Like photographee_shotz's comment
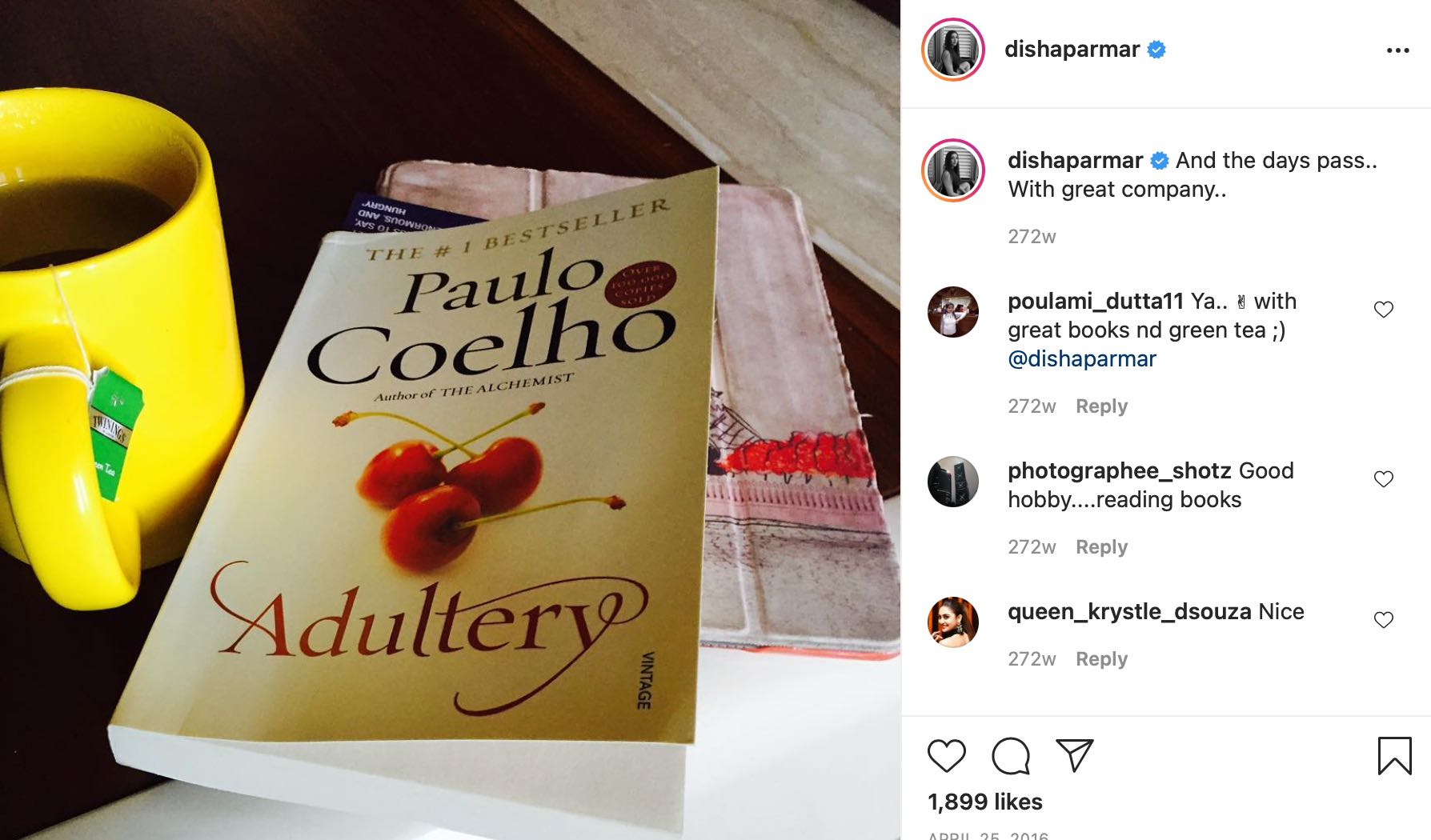 pyautogui.click(x=1383, y=479)
